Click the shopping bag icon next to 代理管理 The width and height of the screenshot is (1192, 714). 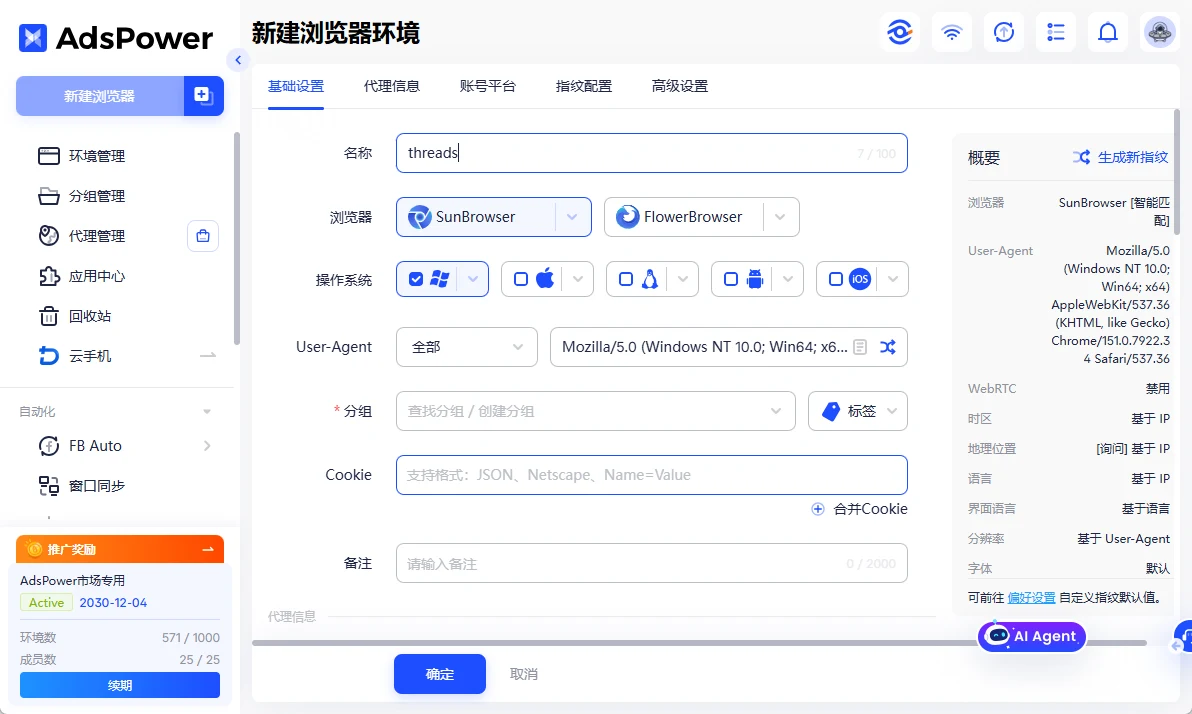coord(203,236)
